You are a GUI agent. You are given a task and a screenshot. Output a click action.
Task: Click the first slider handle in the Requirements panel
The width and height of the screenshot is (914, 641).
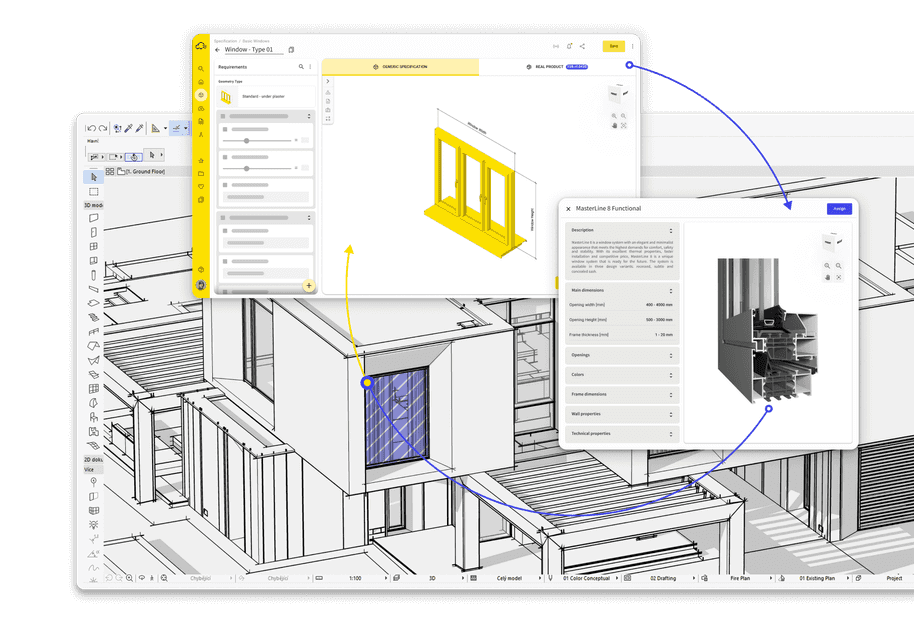[x=248, y=141]
